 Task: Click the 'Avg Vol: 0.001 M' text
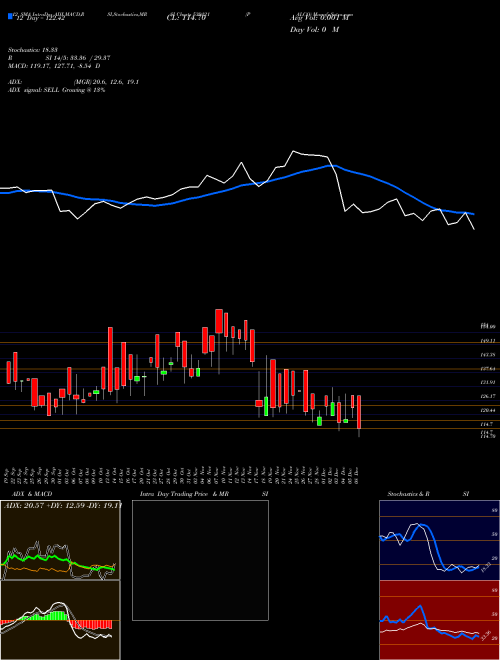coord(320,18)
